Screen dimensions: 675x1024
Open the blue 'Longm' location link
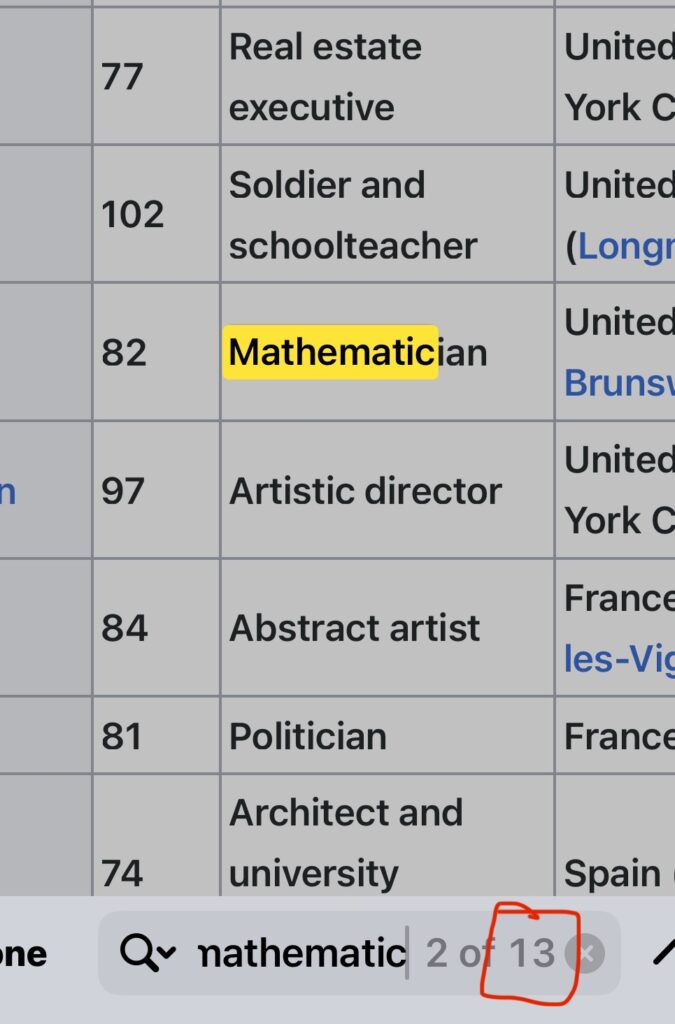click(623, 246)
